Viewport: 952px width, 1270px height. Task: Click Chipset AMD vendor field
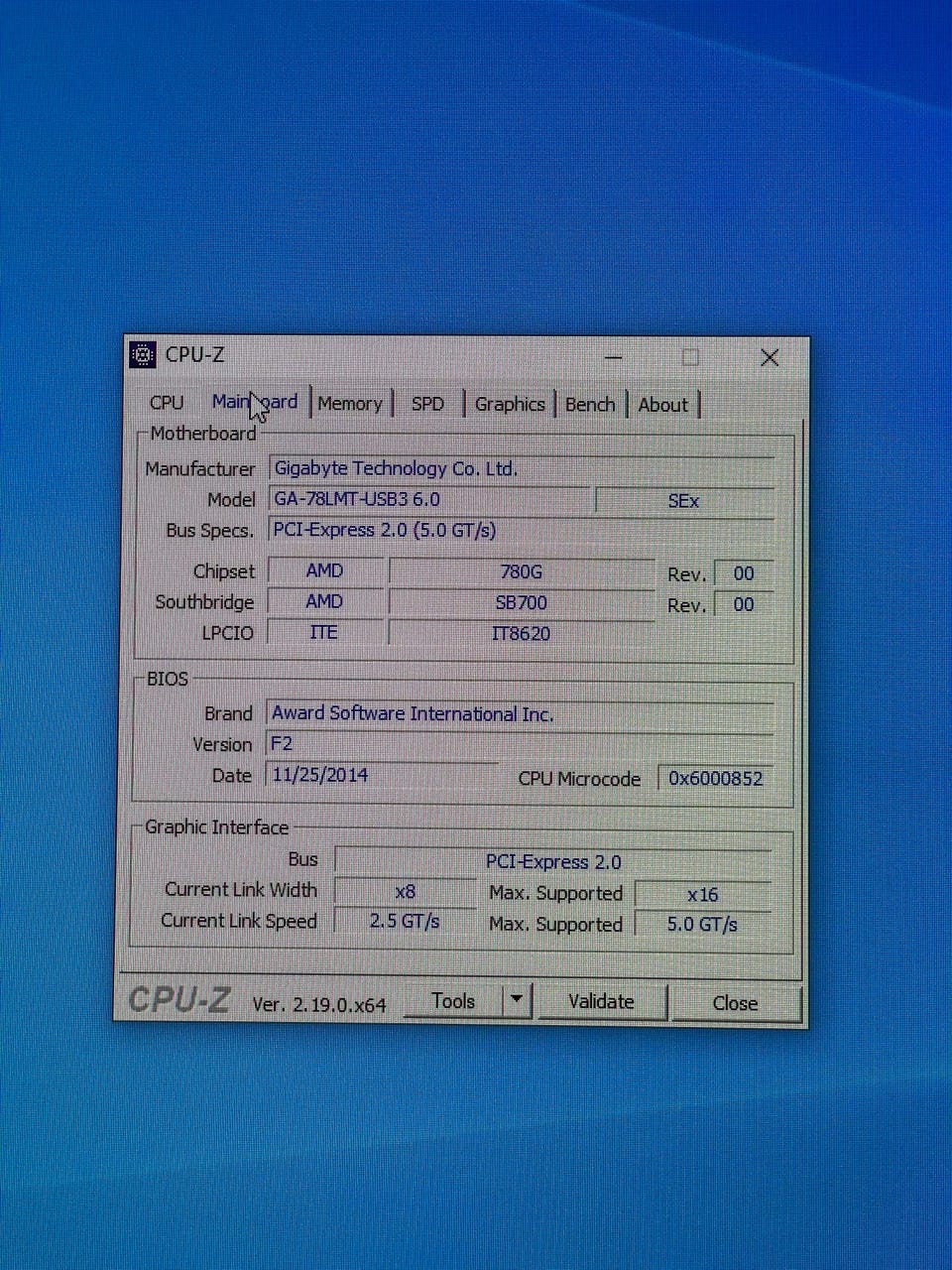[324, 571]
